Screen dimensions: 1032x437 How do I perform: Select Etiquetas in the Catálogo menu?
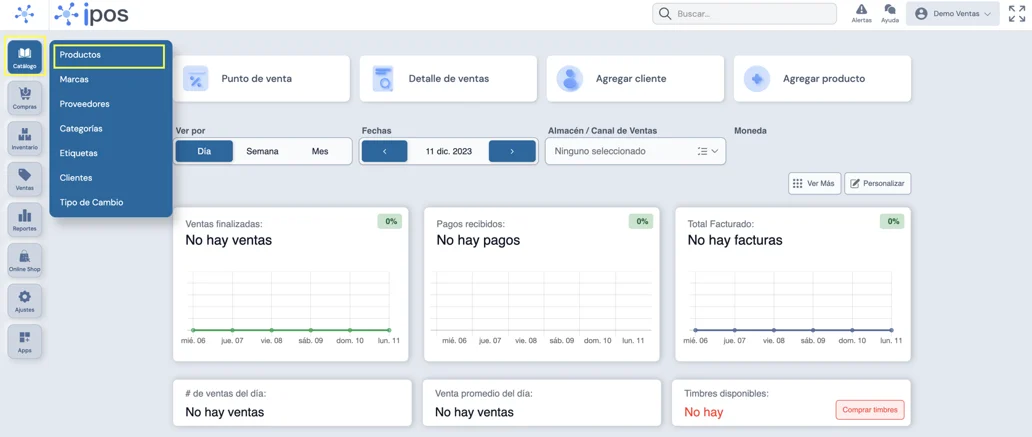(78, 153)
